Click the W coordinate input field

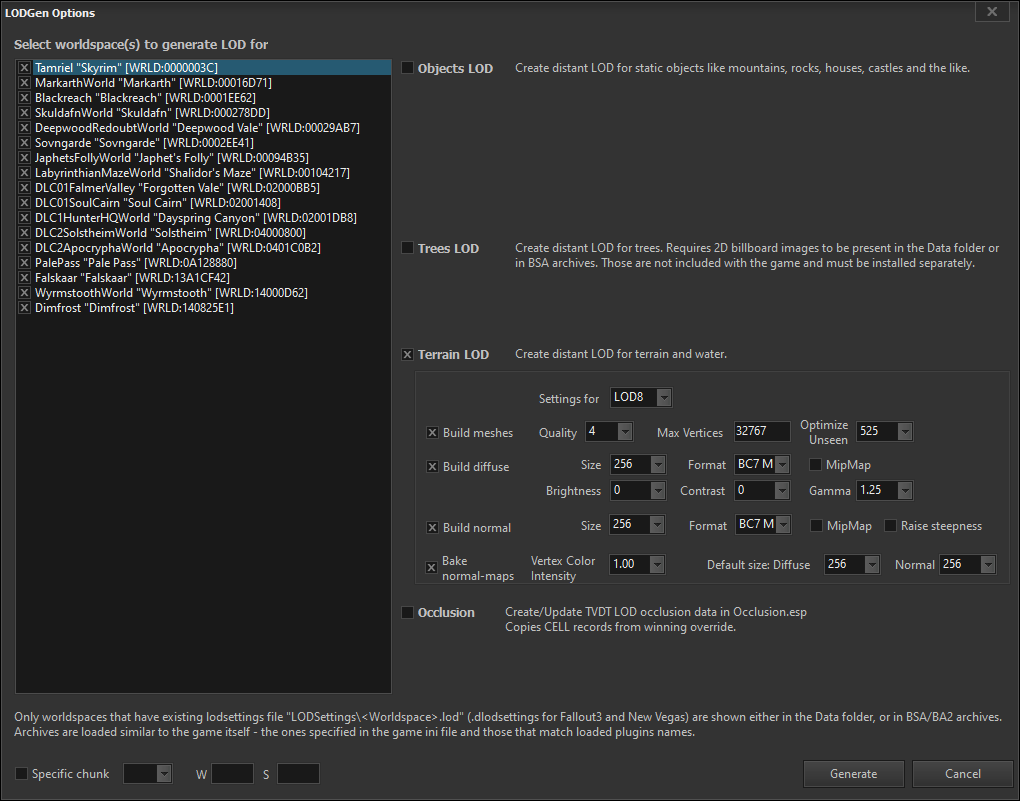[x=232, y=774]
